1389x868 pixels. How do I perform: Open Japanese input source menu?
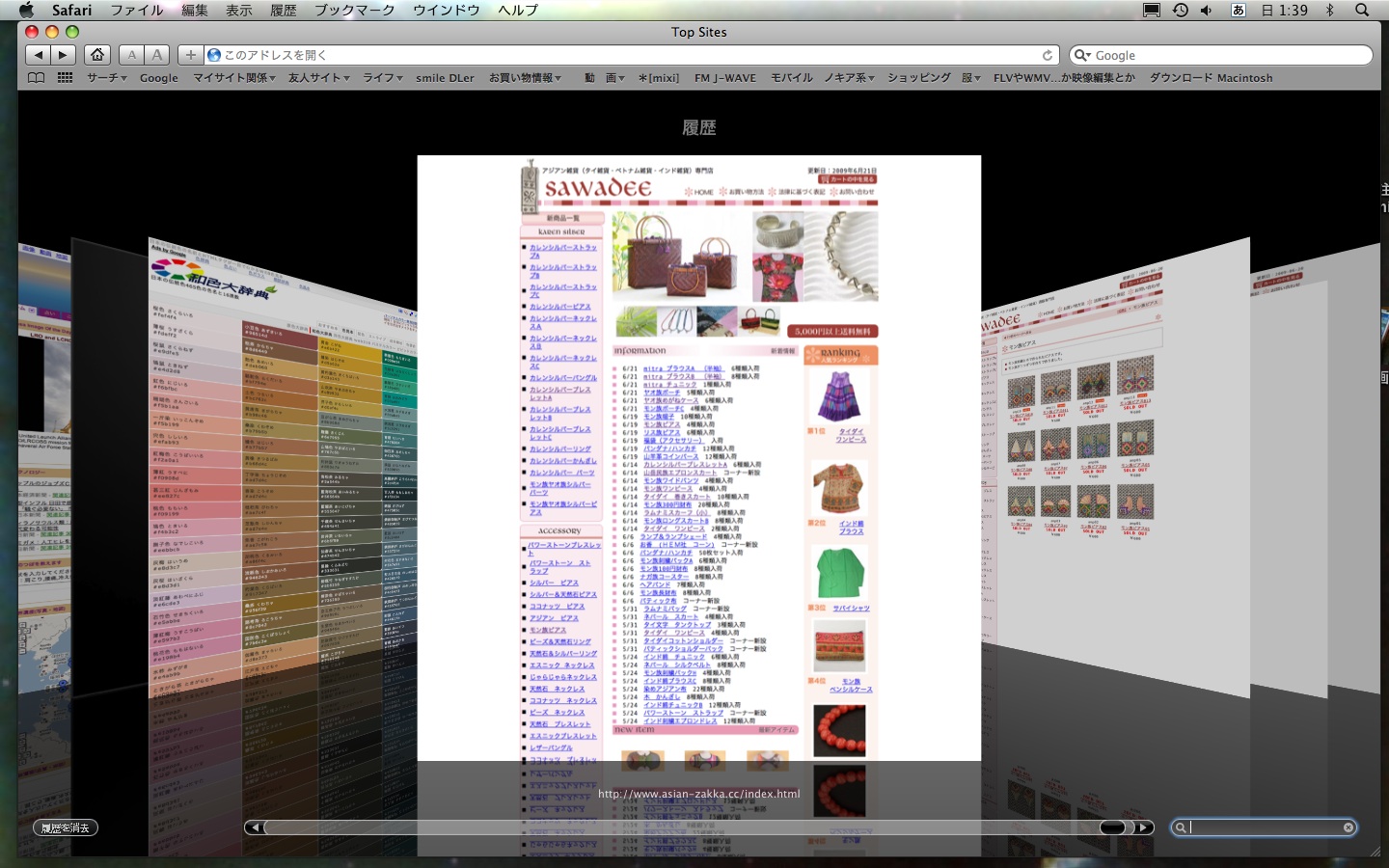point(1239,10)
